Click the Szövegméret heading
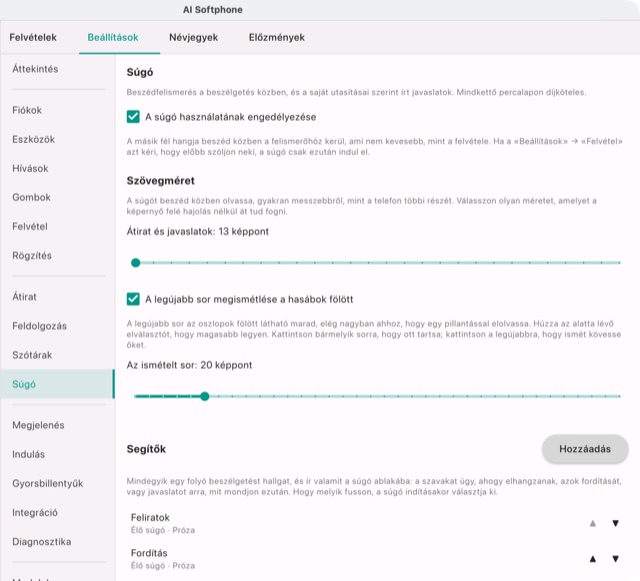640x581 pixels. pyautogui.click(x=160, y=181)
